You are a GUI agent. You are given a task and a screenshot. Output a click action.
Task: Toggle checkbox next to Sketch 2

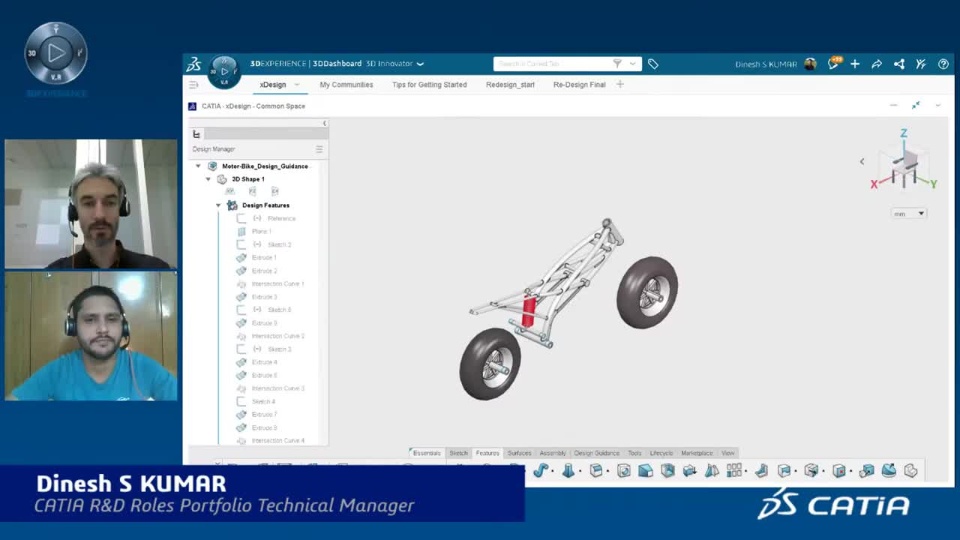point(241,244)
